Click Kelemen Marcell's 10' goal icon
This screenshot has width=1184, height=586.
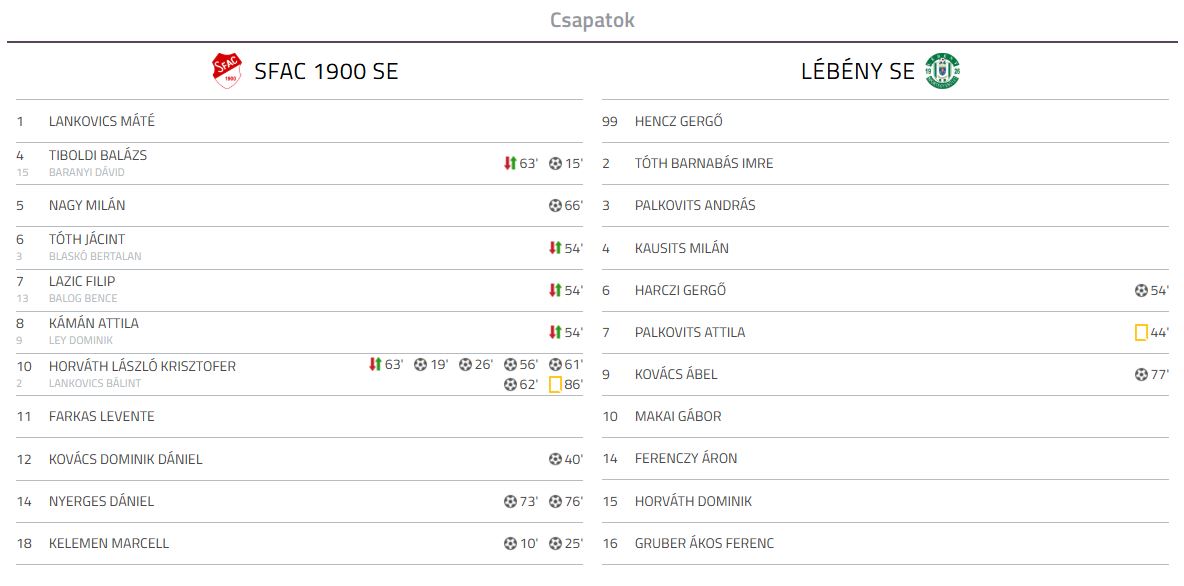point(510,543)
